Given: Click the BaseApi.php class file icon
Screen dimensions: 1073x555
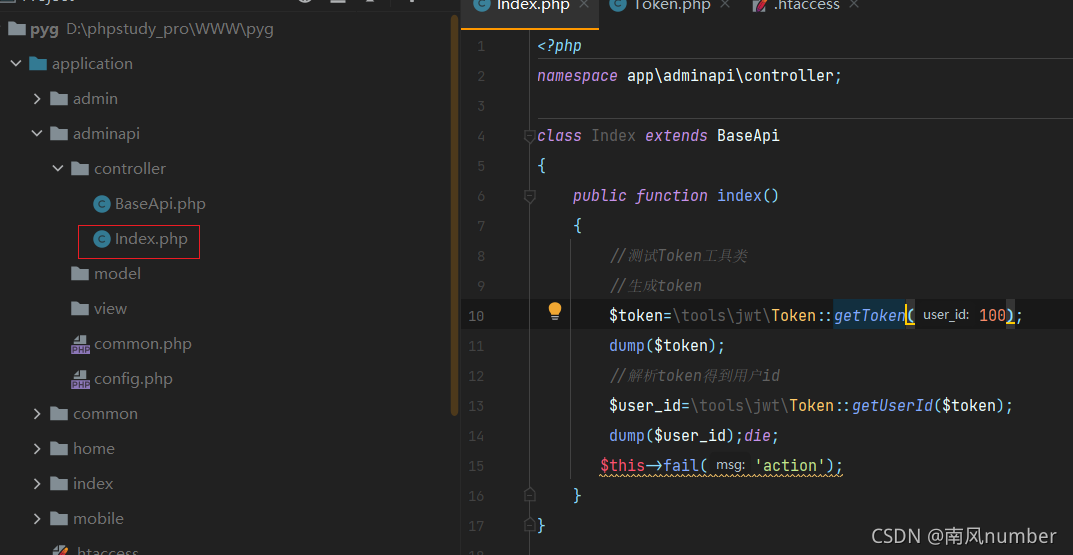Looking at the screenshot, I should (101, 204).
